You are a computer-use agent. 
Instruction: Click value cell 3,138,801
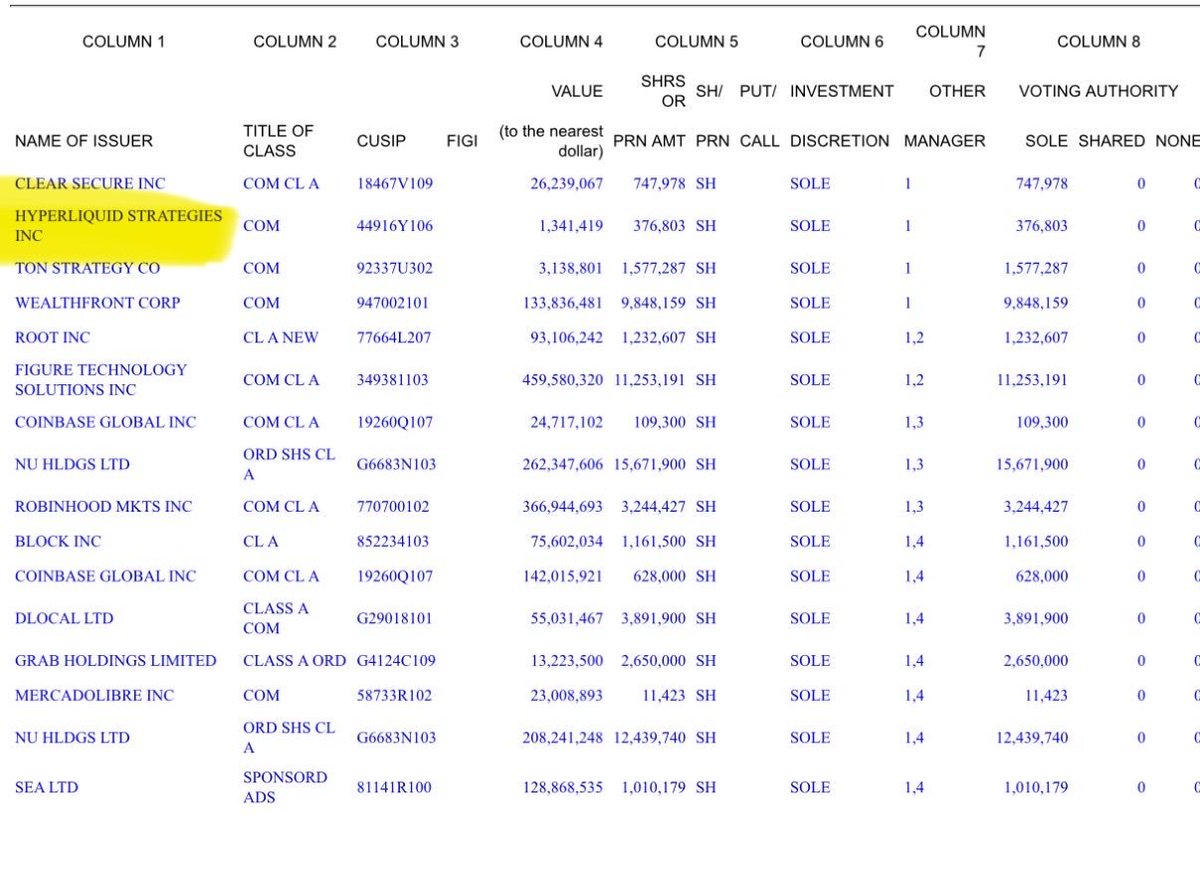click(571, 268)
